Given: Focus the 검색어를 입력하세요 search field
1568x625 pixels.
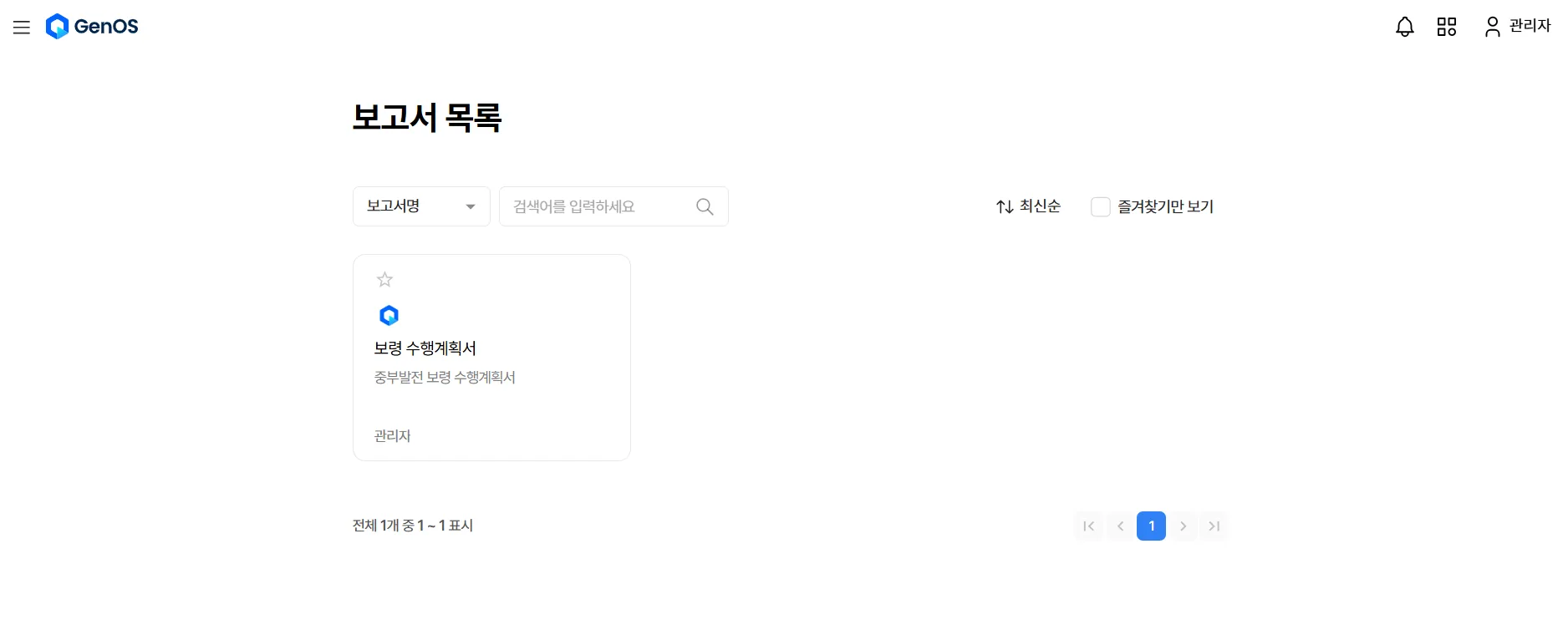Looking at the screenshot, I should pos(598,206).
